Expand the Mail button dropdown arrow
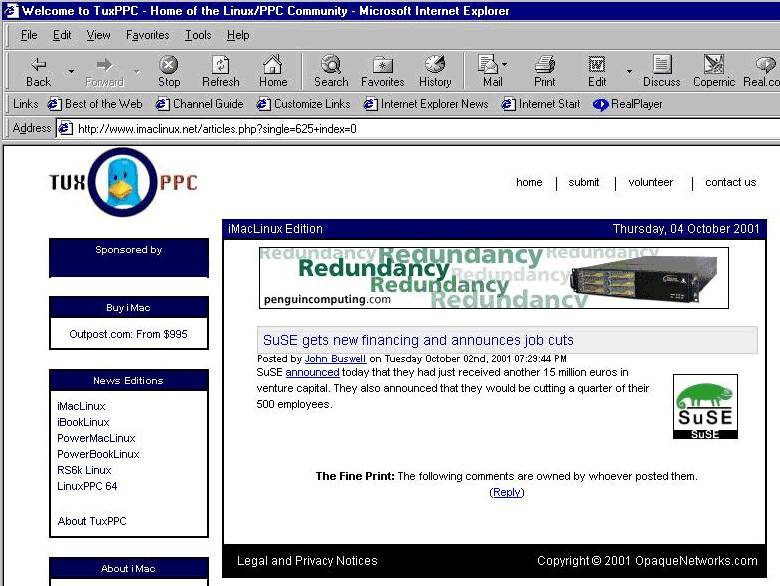Screen dimensions: 780x586 coord(504,64)
